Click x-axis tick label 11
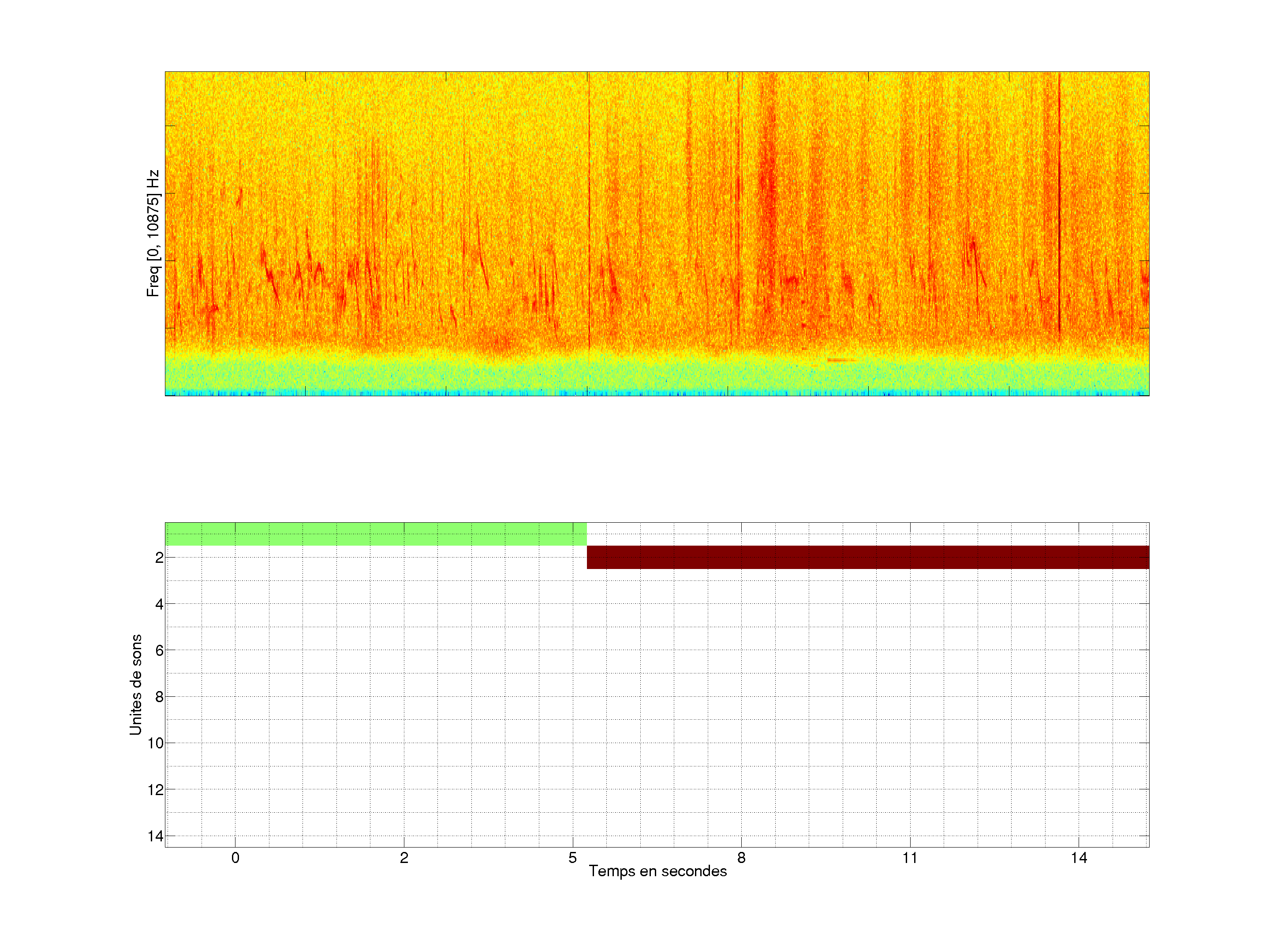 click(x=909, y=858)
